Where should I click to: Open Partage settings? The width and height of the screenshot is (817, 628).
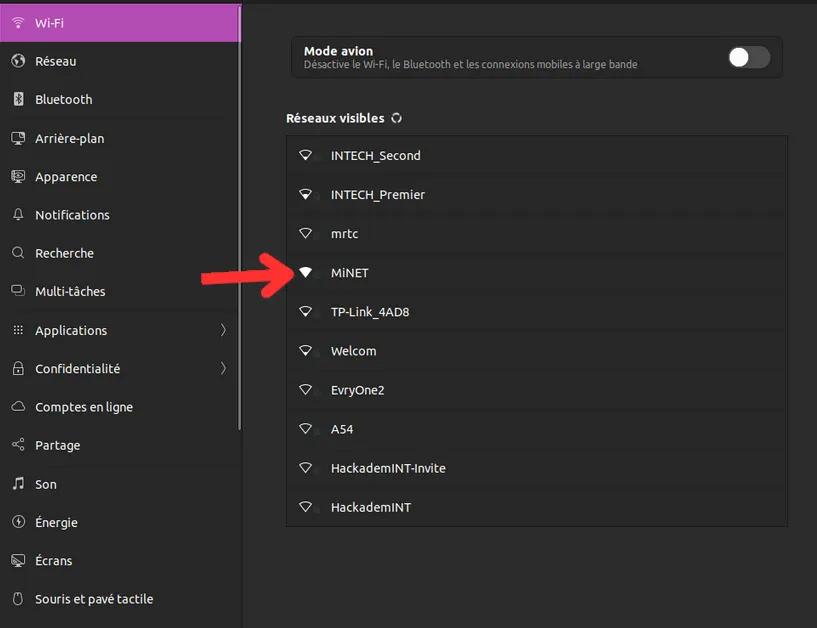pos(120,445)
